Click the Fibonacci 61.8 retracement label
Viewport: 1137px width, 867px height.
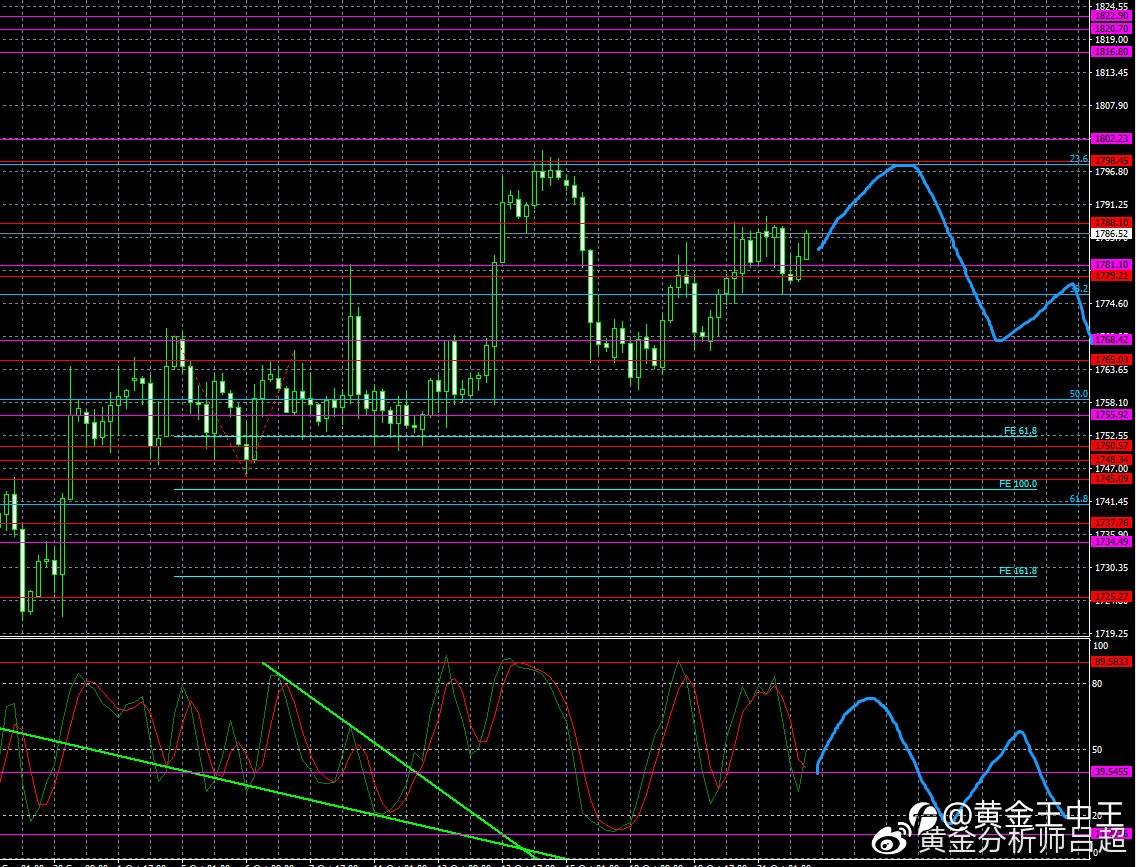1078,499
